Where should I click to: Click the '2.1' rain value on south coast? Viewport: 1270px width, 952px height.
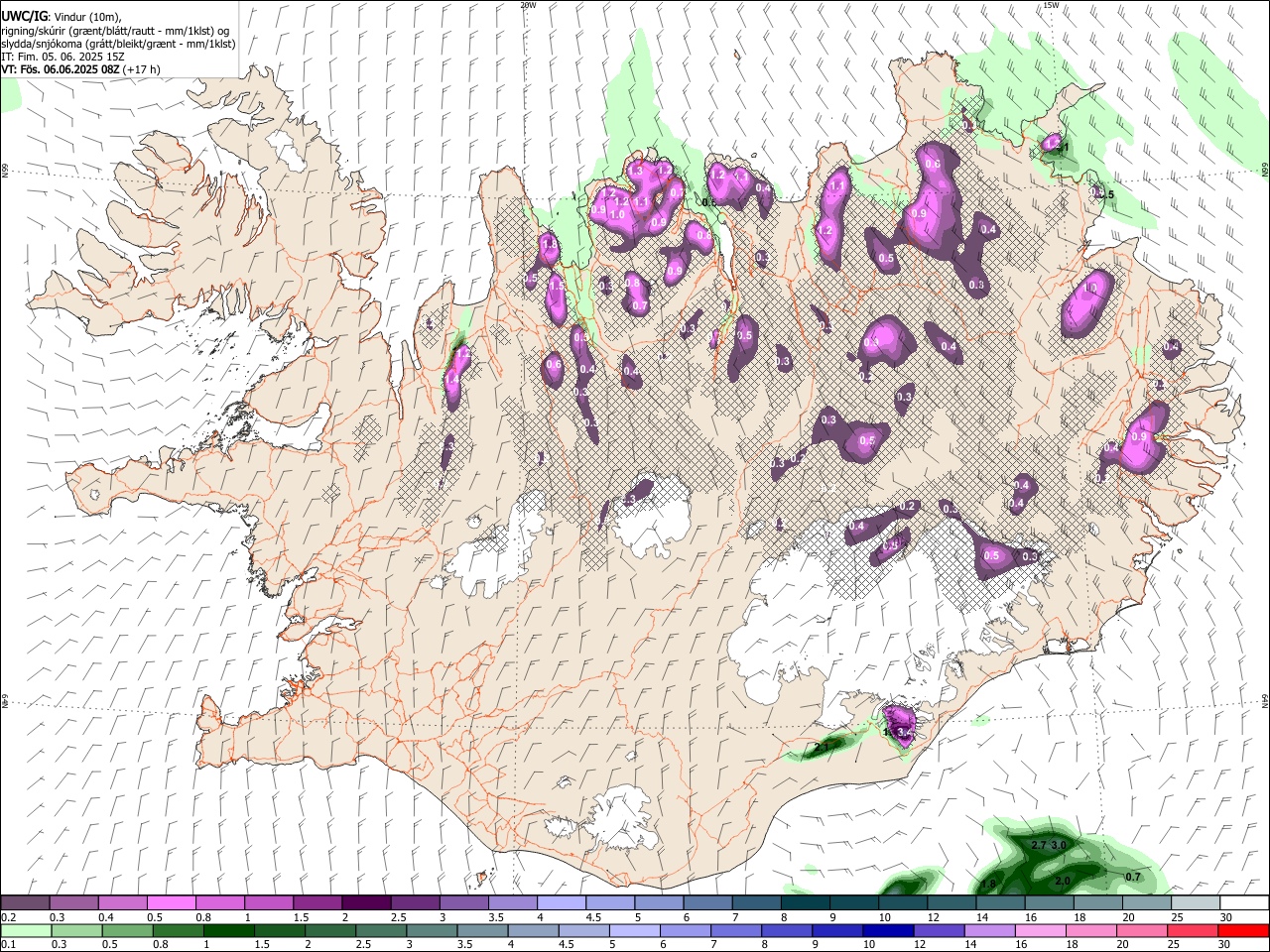[x=822, y=747]
